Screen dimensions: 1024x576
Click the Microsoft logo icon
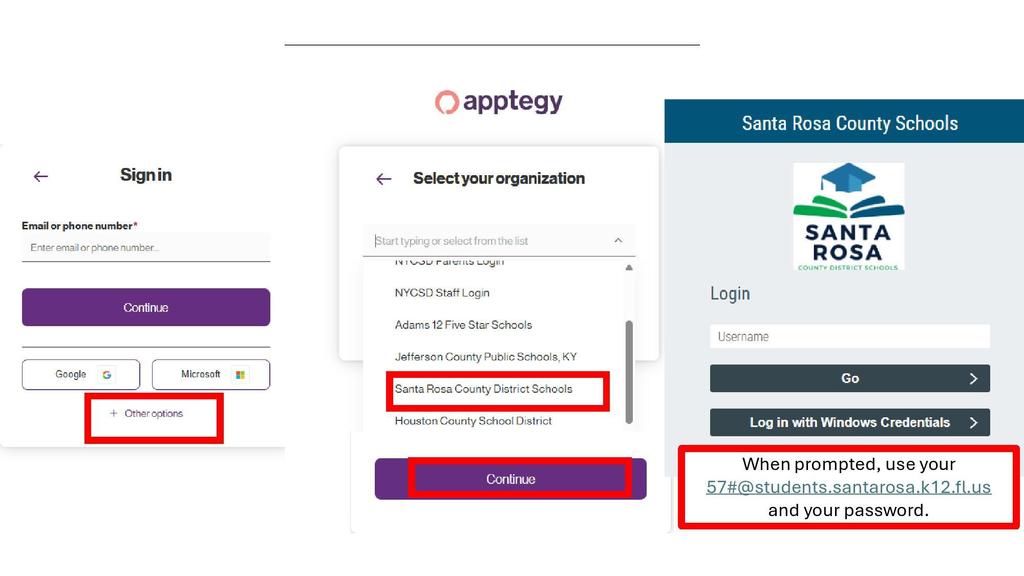tap(240, 375)
